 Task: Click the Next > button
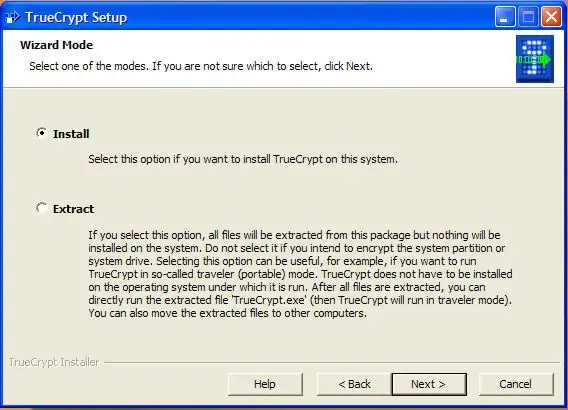[x=429, y=384]
